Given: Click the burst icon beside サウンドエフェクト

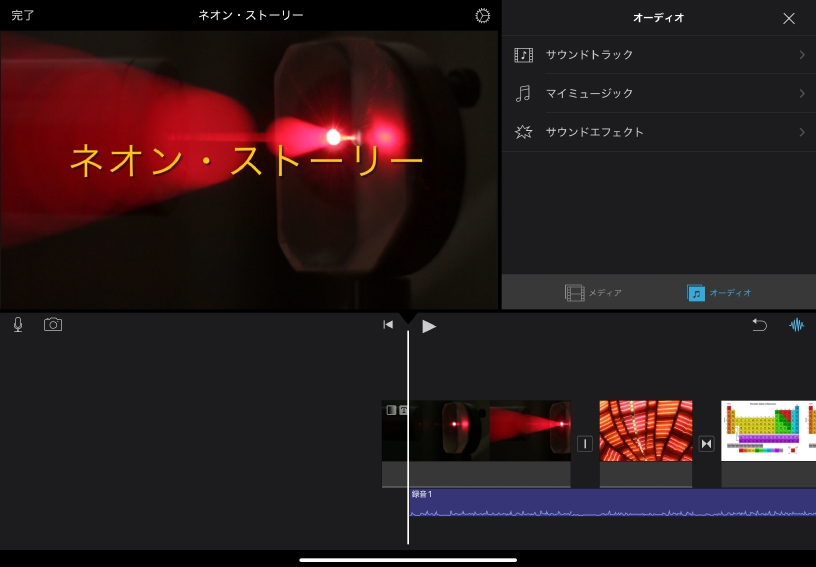Looking at the screenshot, I should (523, 132).
